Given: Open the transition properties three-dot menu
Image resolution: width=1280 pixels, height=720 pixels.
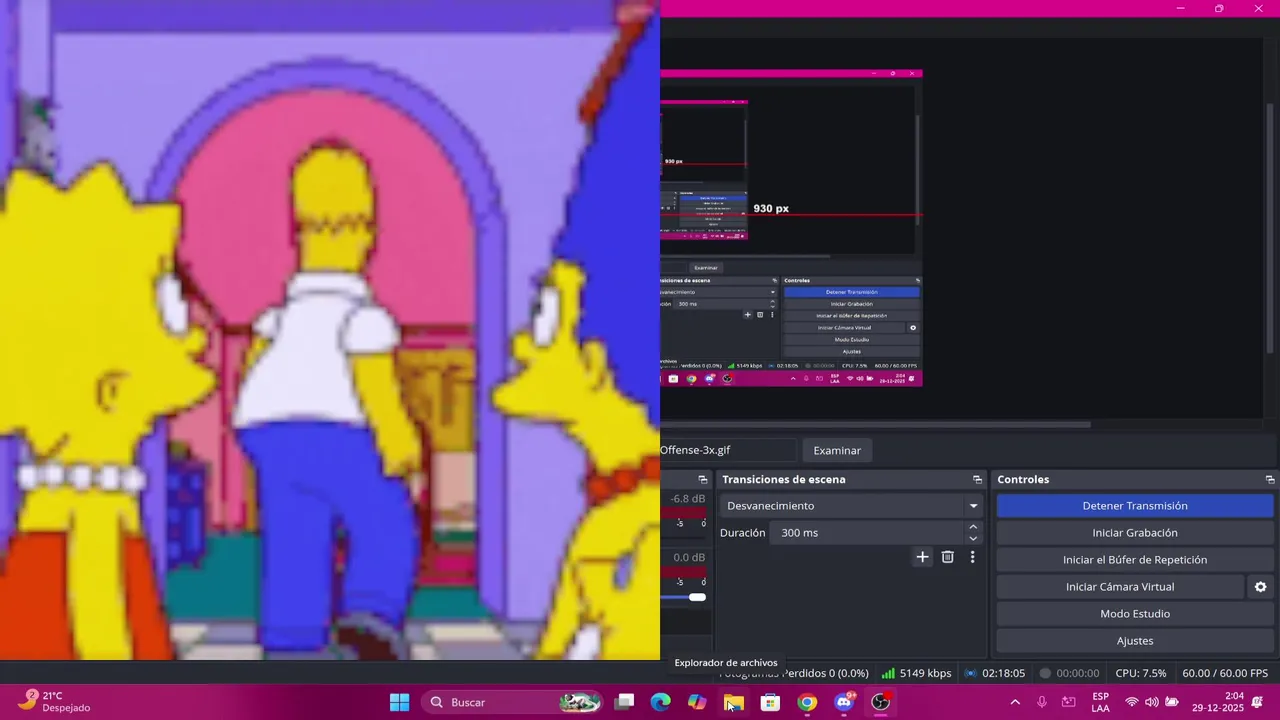Looking at the screenshot, I should 972,557.
